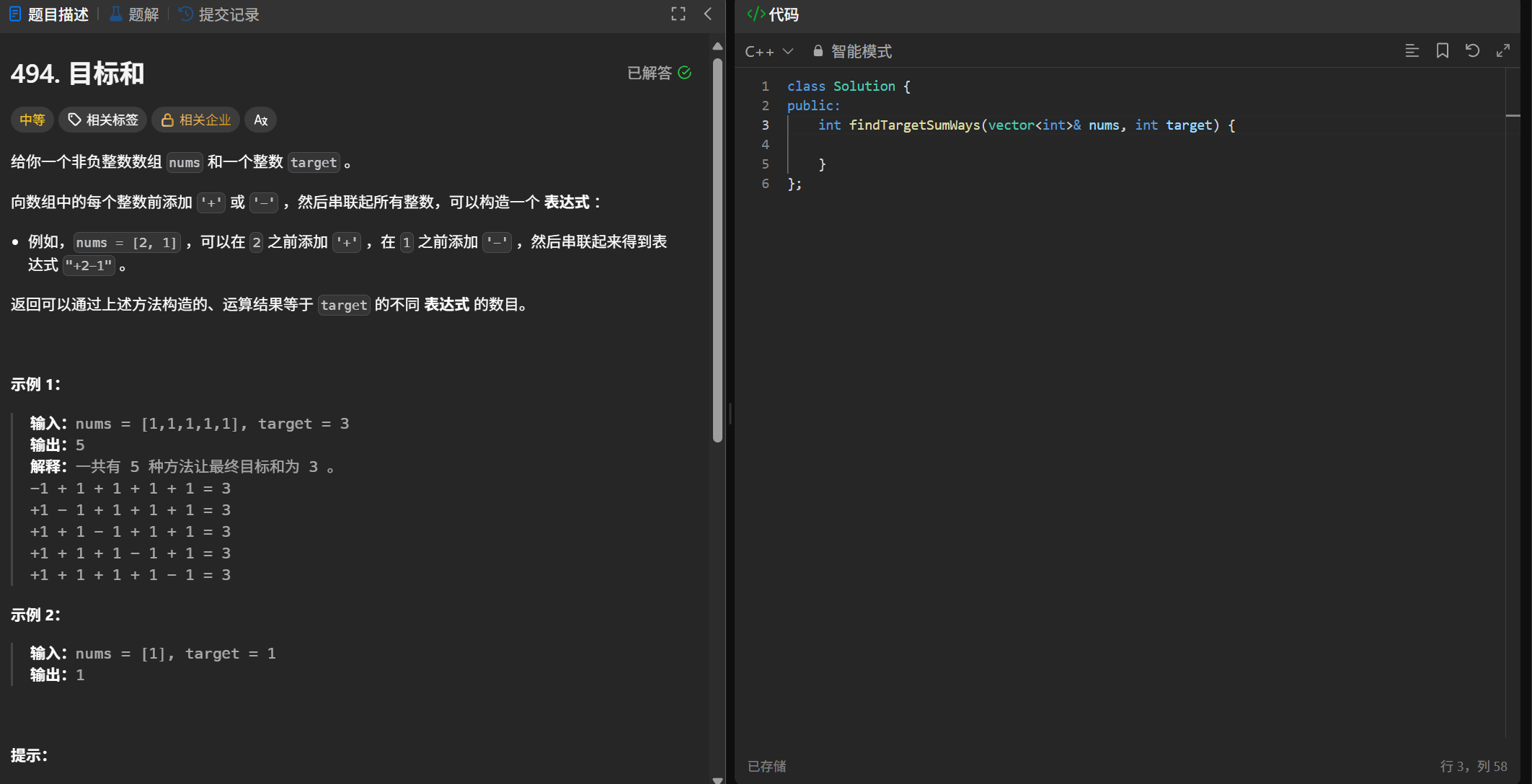Select the 题目描述 description tab
This screenshot has height=784, width=1532.
[x=49, y=14]
